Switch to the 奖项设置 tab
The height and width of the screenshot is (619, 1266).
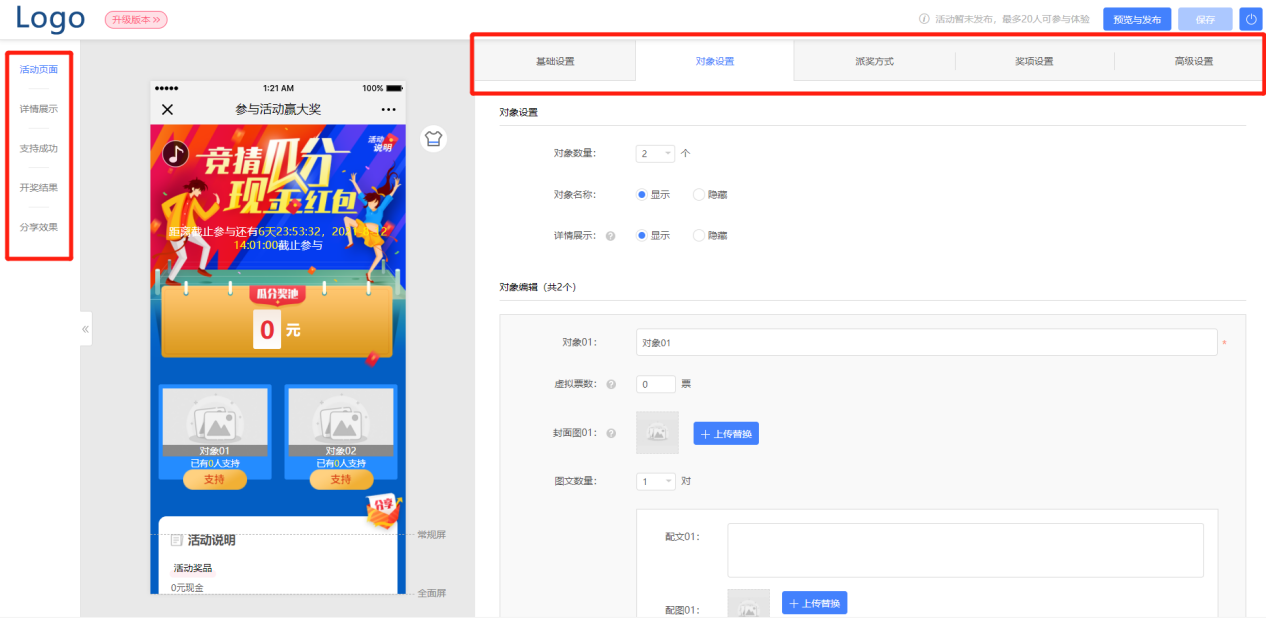click(1034, 59)
